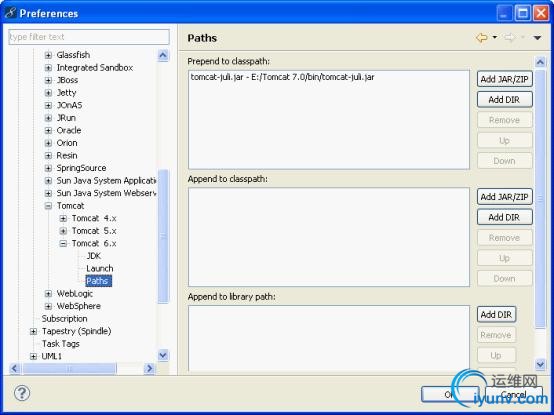Screen dimensions: 554x415
Task: Expand the JOnAS tree node
Action: pos(48,105)
